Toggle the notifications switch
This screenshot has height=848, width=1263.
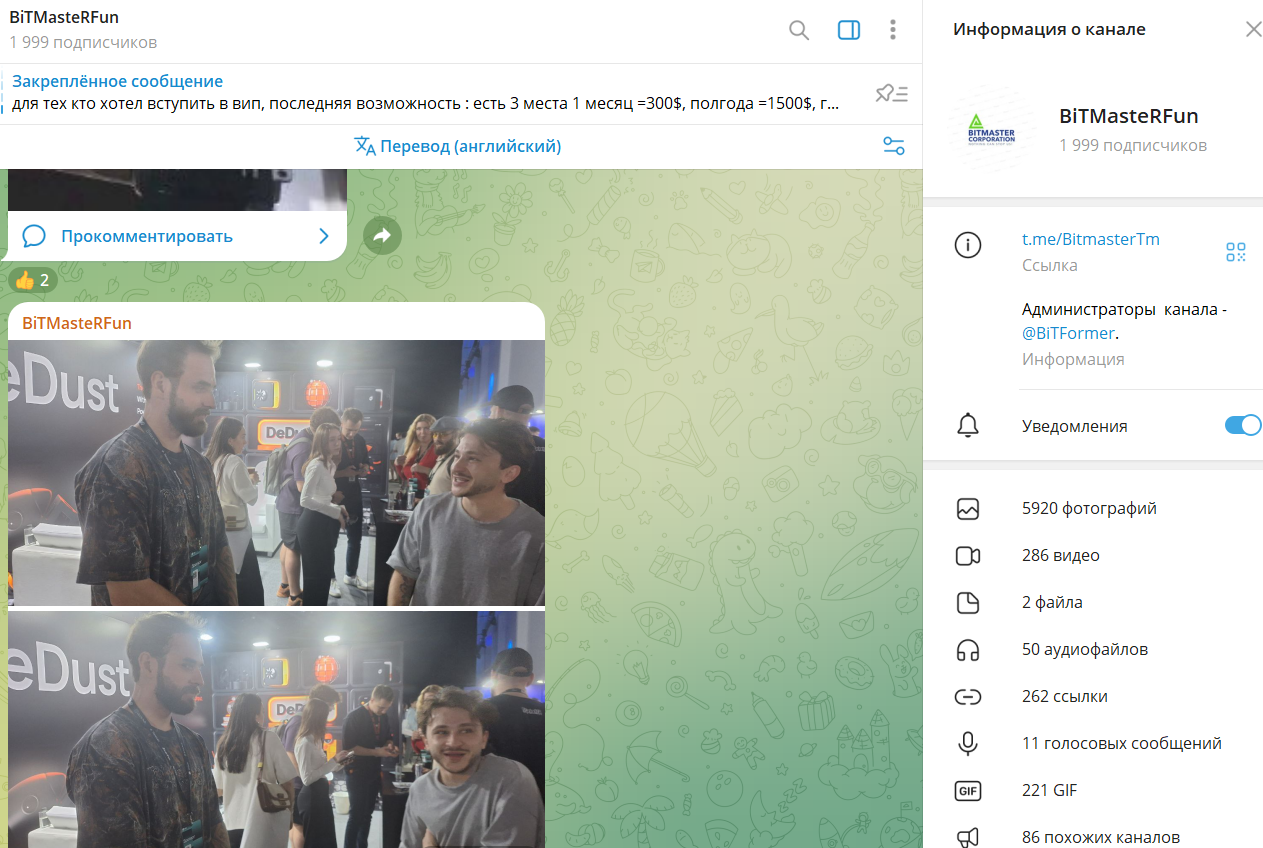(x=1243, y=425)
